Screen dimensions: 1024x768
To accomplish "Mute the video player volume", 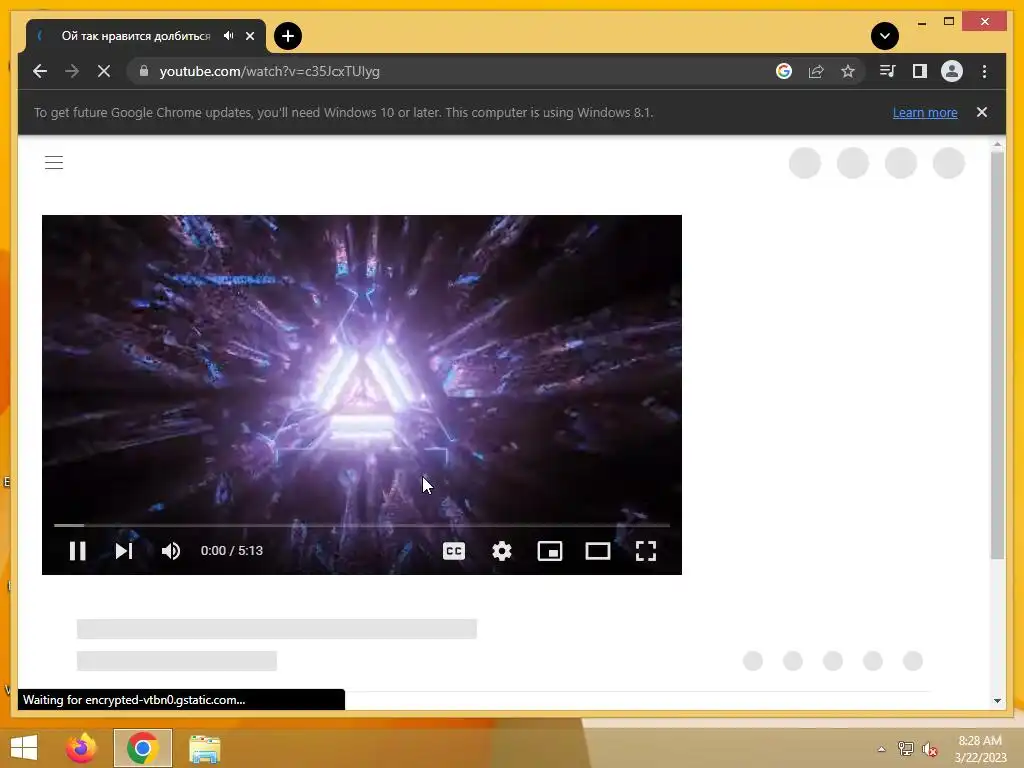I will click(171, 551).
